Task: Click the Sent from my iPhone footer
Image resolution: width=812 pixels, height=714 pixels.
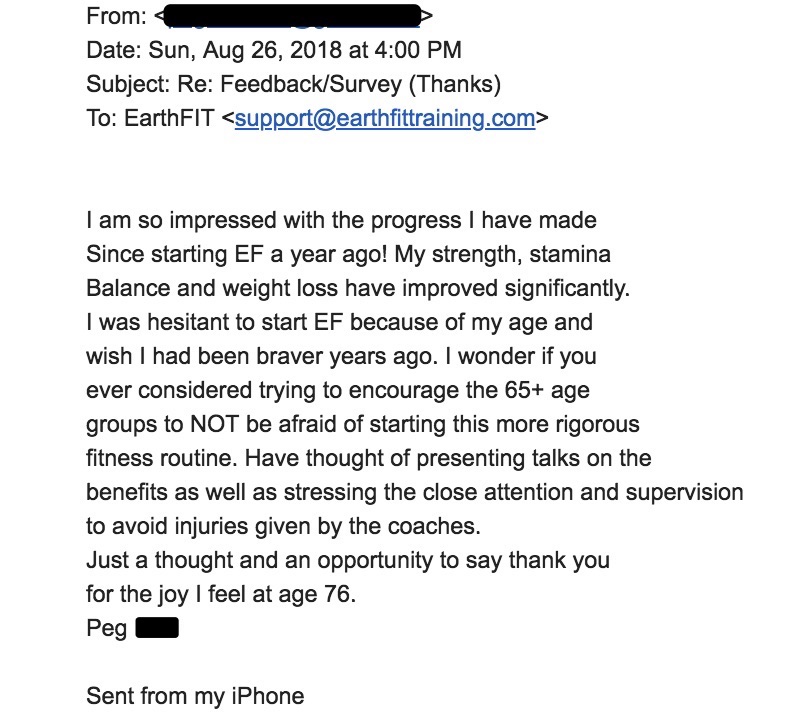Action: tap(195, 696)
